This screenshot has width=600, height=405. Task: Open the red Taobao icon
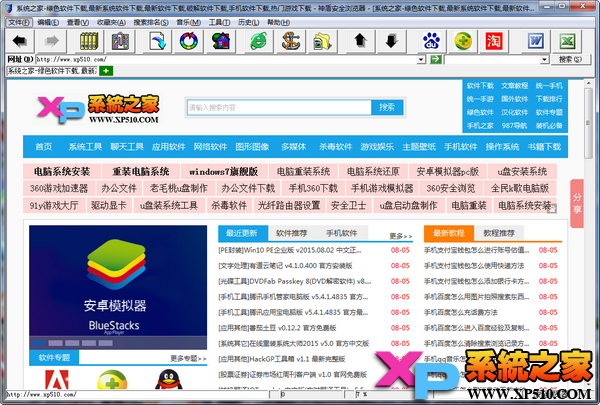(x=494, y=41)
